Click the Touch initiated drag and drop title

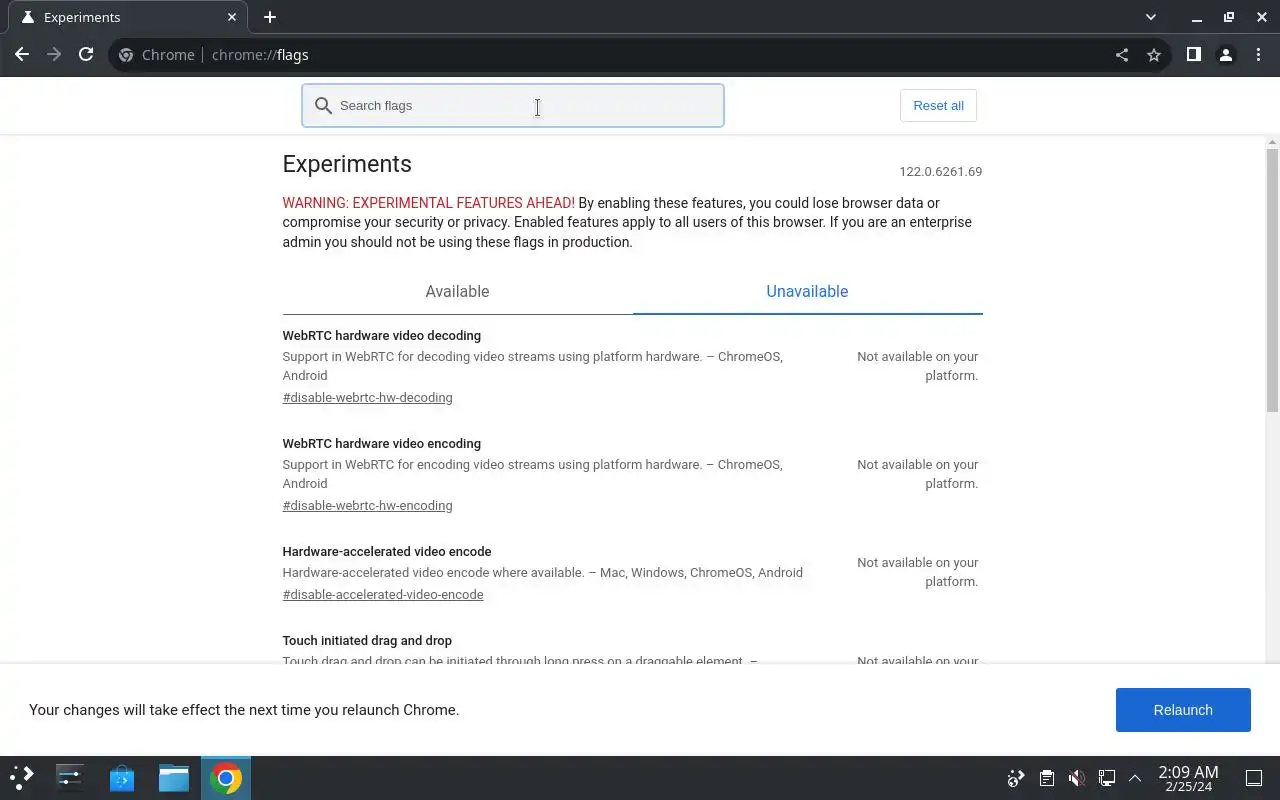pos(367,641)
